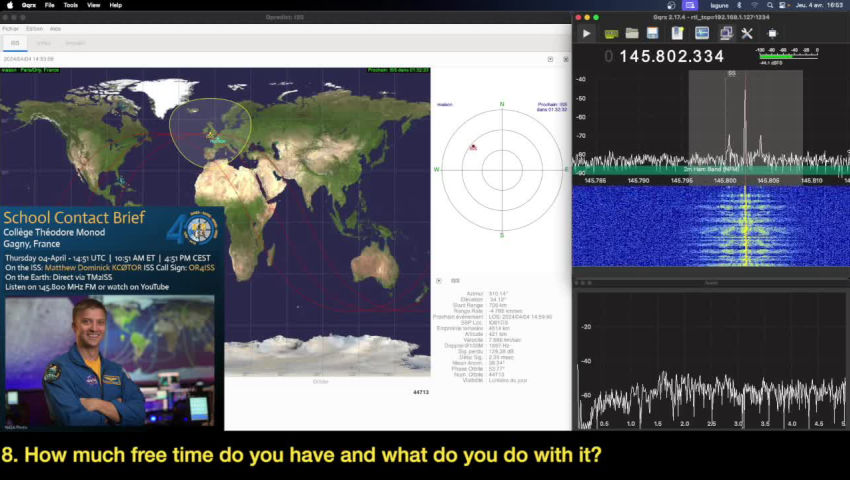Viewport: 850px width, 480px height.
Task: Open the Gqrx File menu
Action: (50, 5)
